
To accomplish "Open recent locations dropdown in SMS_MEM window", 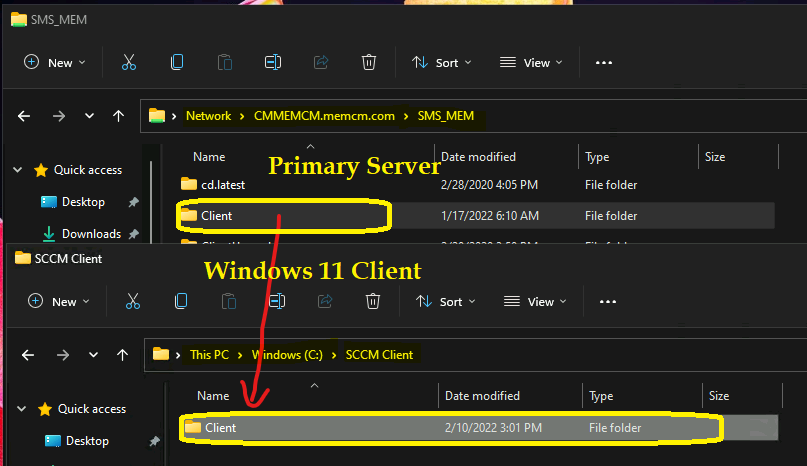I will pos(90,116).
